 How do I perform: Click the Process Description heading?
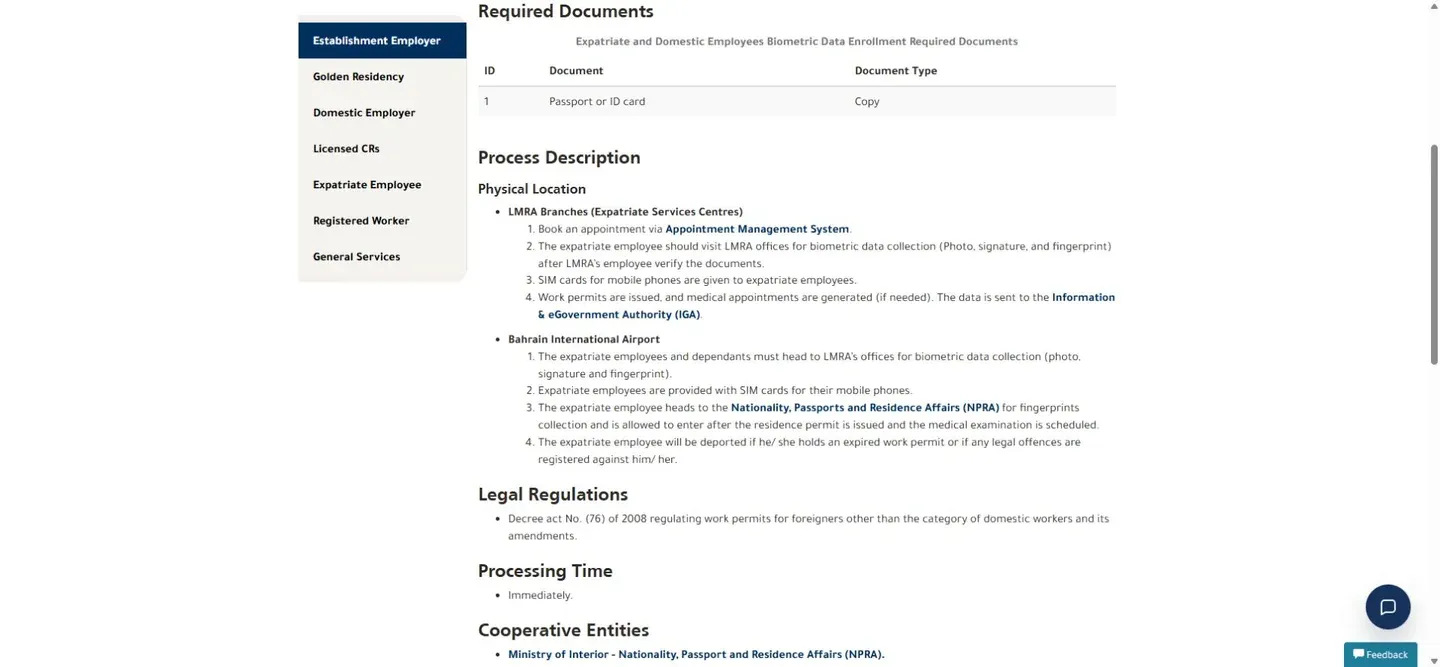click(x=559, y=158)
